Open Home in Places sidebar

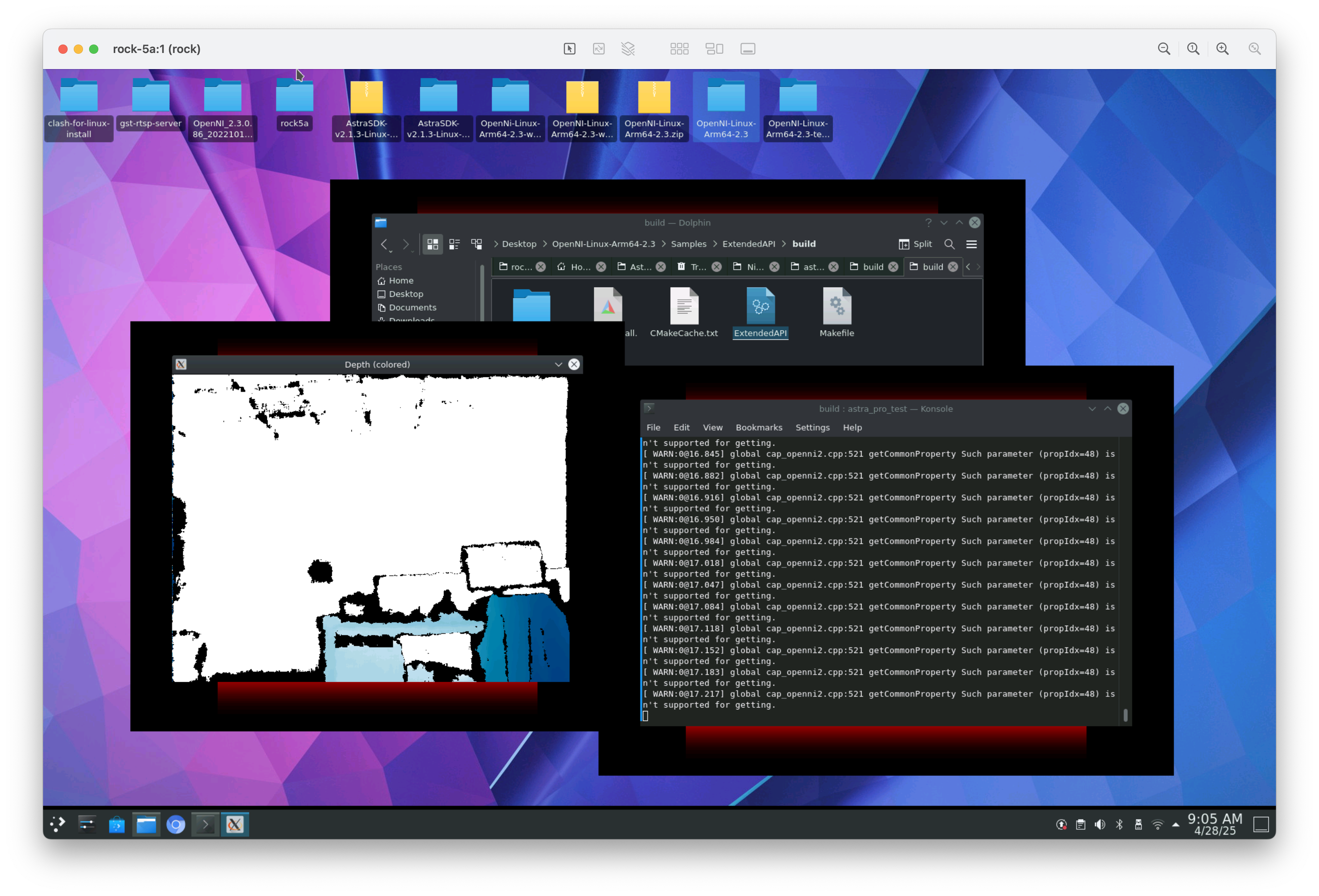(x=401, y=281)
